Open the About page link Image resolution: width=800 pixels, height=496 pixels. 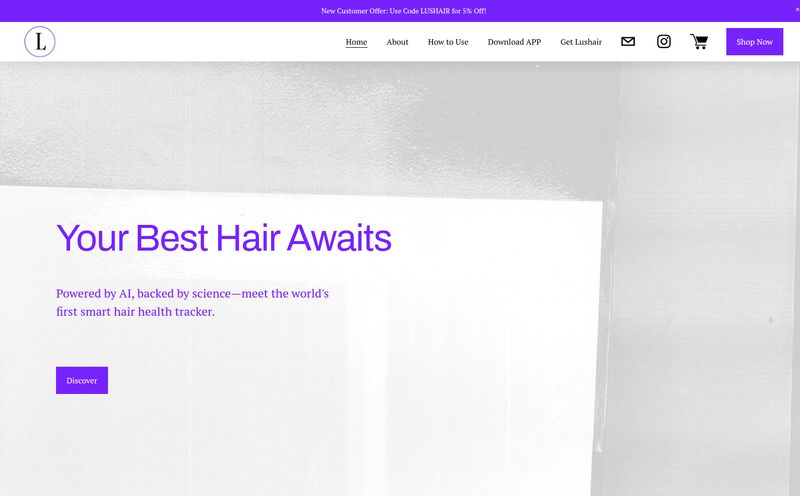[397, 42]
